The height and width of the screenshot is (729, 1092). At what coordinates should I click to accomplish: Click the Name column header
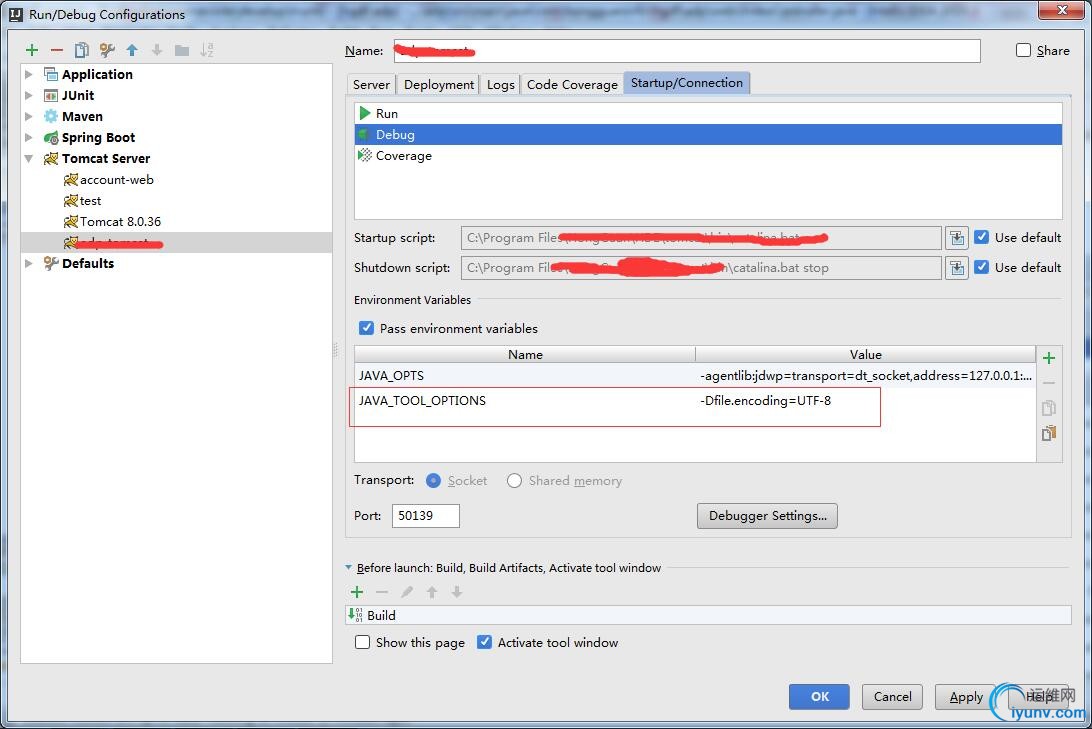coord(525,354)
